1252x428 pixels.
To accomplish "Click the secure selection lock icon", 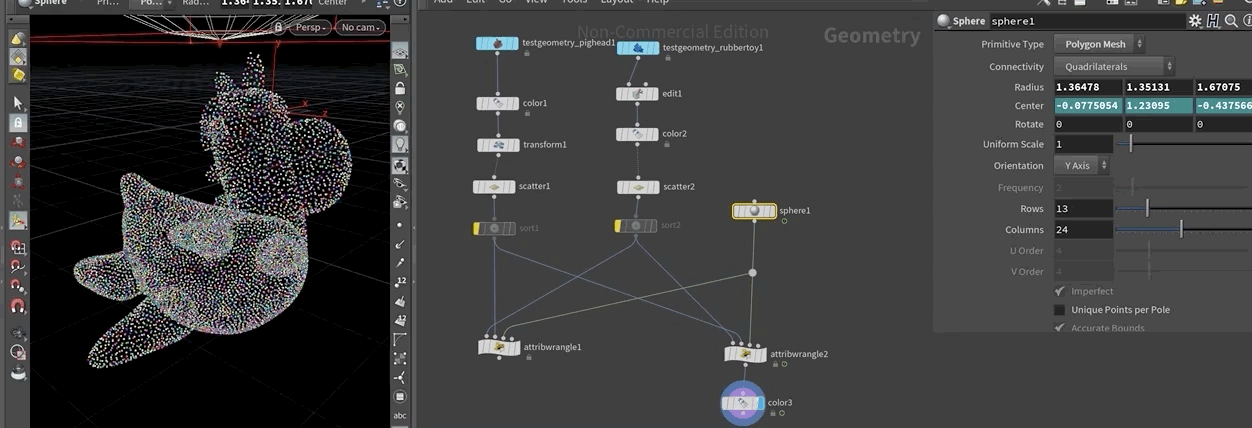I will point(17,122).
